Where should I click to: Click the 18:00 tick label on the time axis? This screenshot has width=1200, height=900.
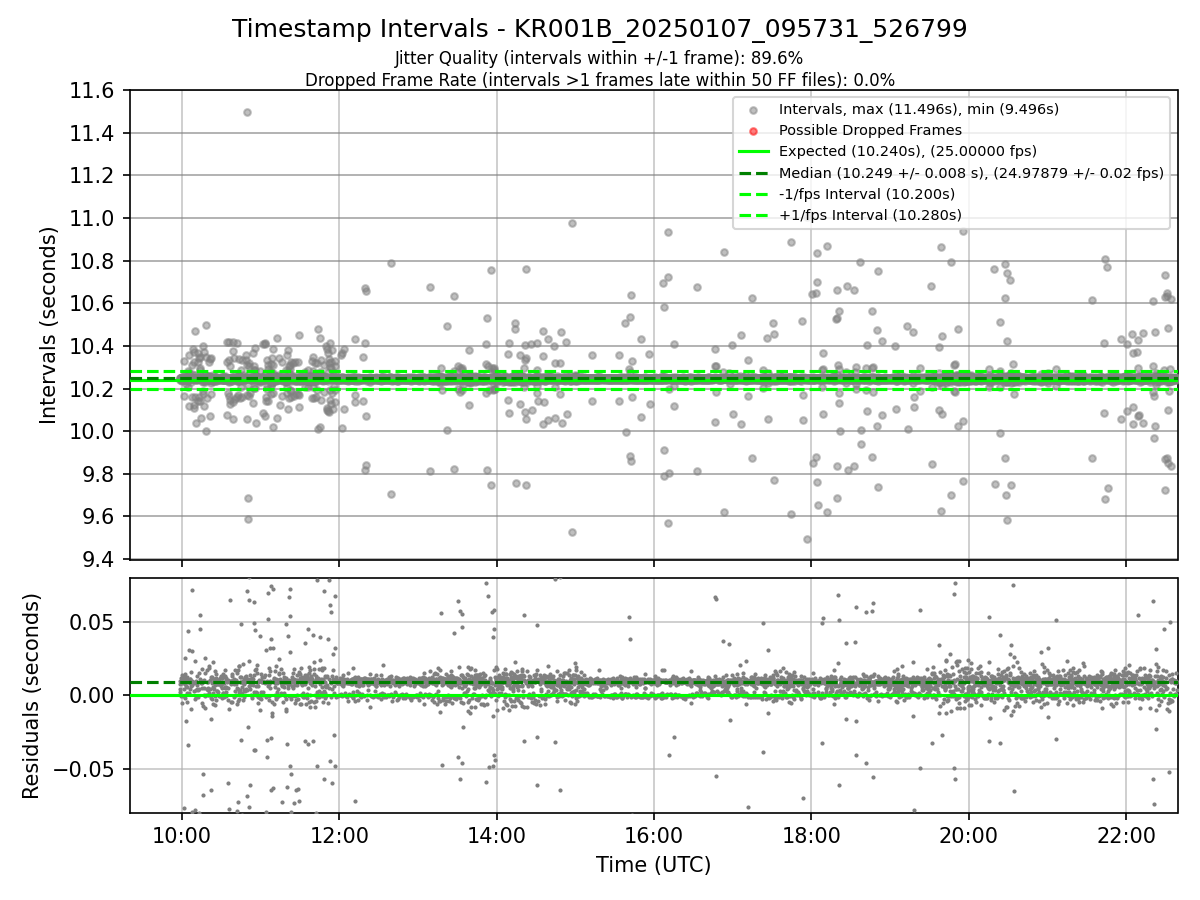811,835
